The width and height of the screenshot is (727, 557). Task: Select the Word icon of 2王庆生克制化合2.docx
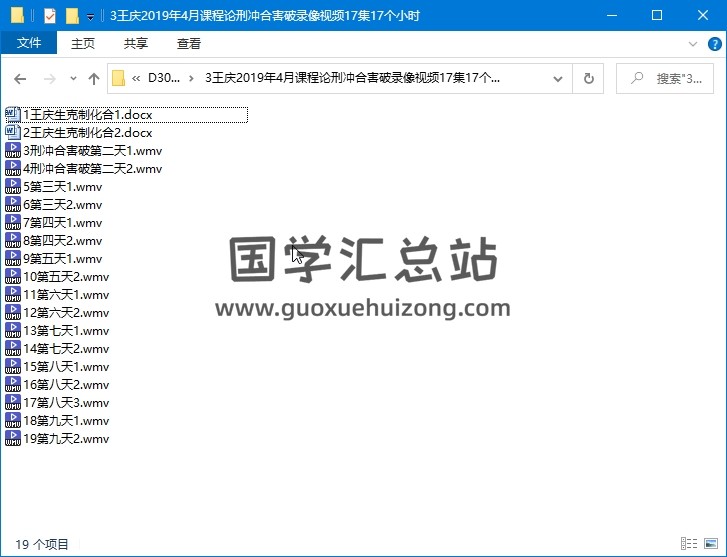click(x=13, y=133)
